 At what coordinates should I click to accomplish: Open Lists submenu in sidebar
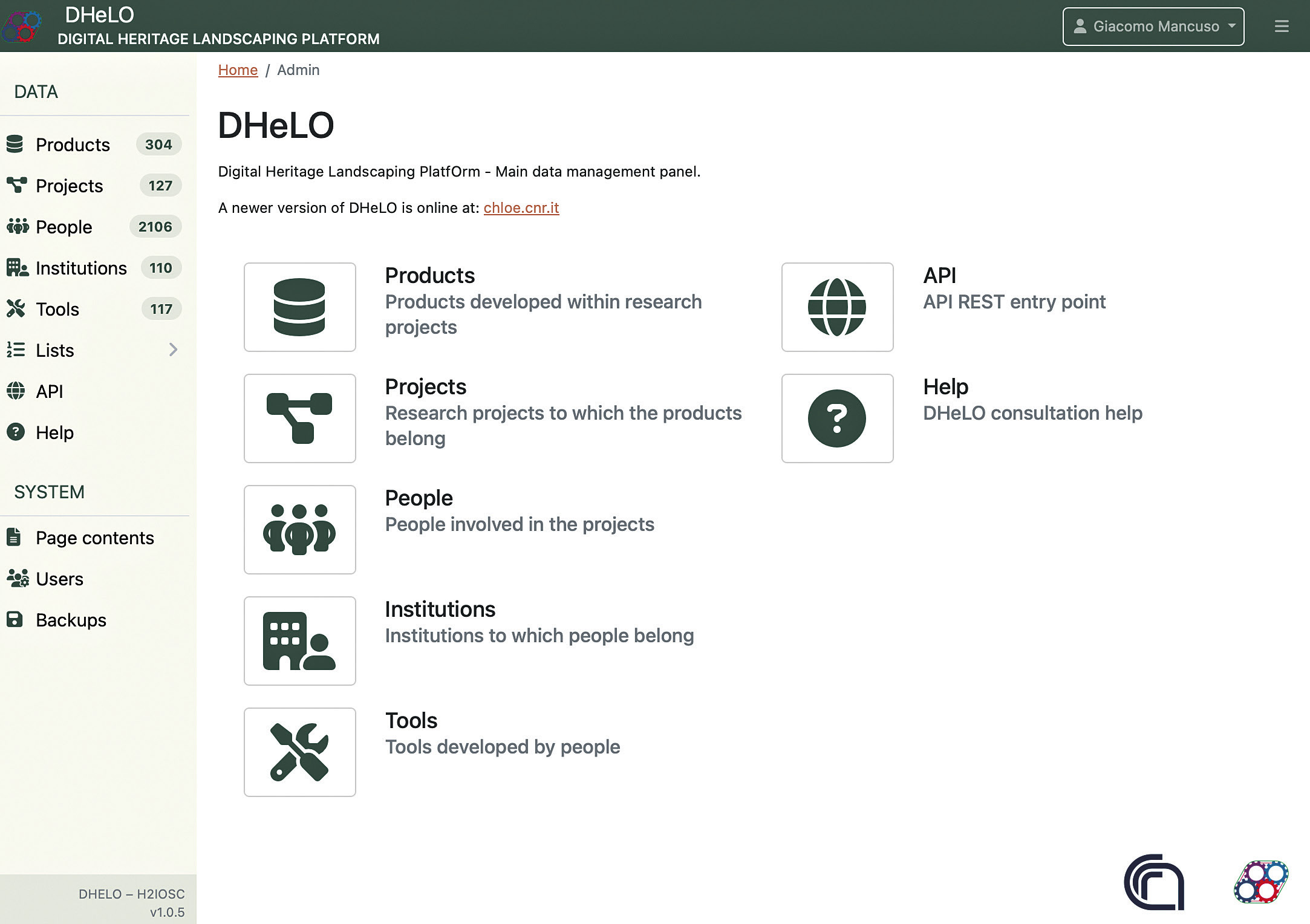click(54, 350)
